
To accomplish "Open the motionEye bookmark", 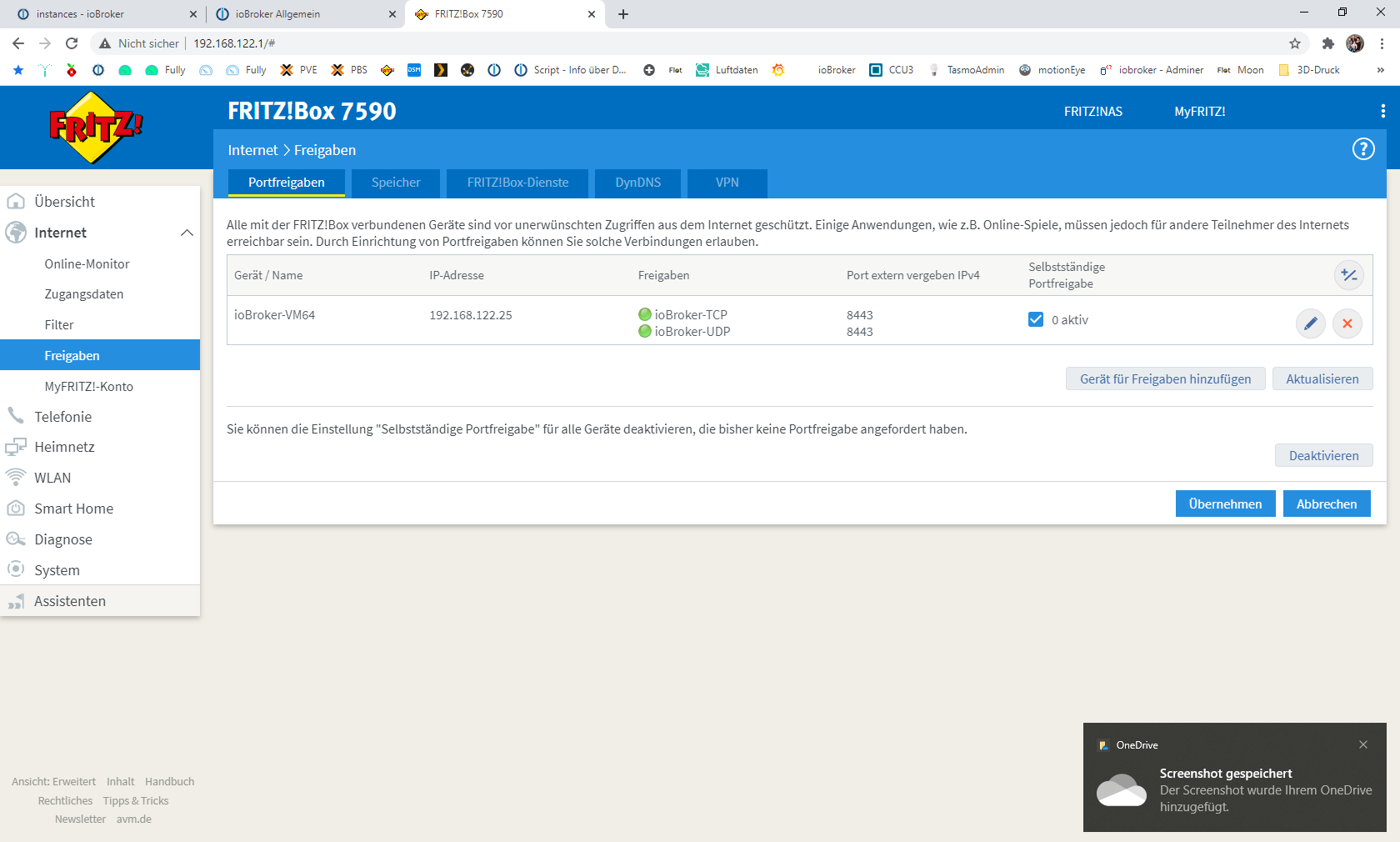I will click(x=1052, y=70).
